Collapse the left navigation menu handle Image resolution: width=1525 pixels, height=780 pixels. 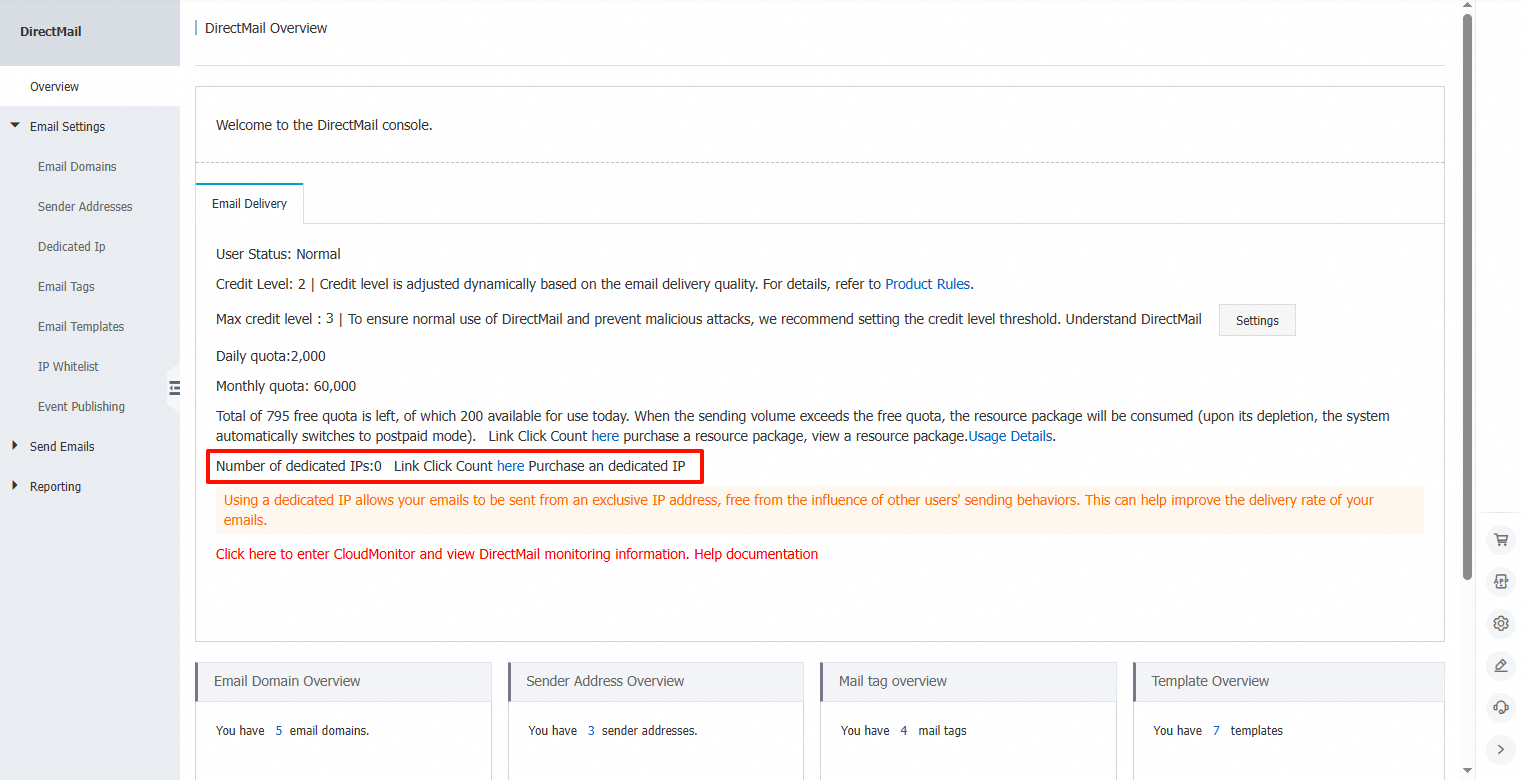tap(174, 387)
